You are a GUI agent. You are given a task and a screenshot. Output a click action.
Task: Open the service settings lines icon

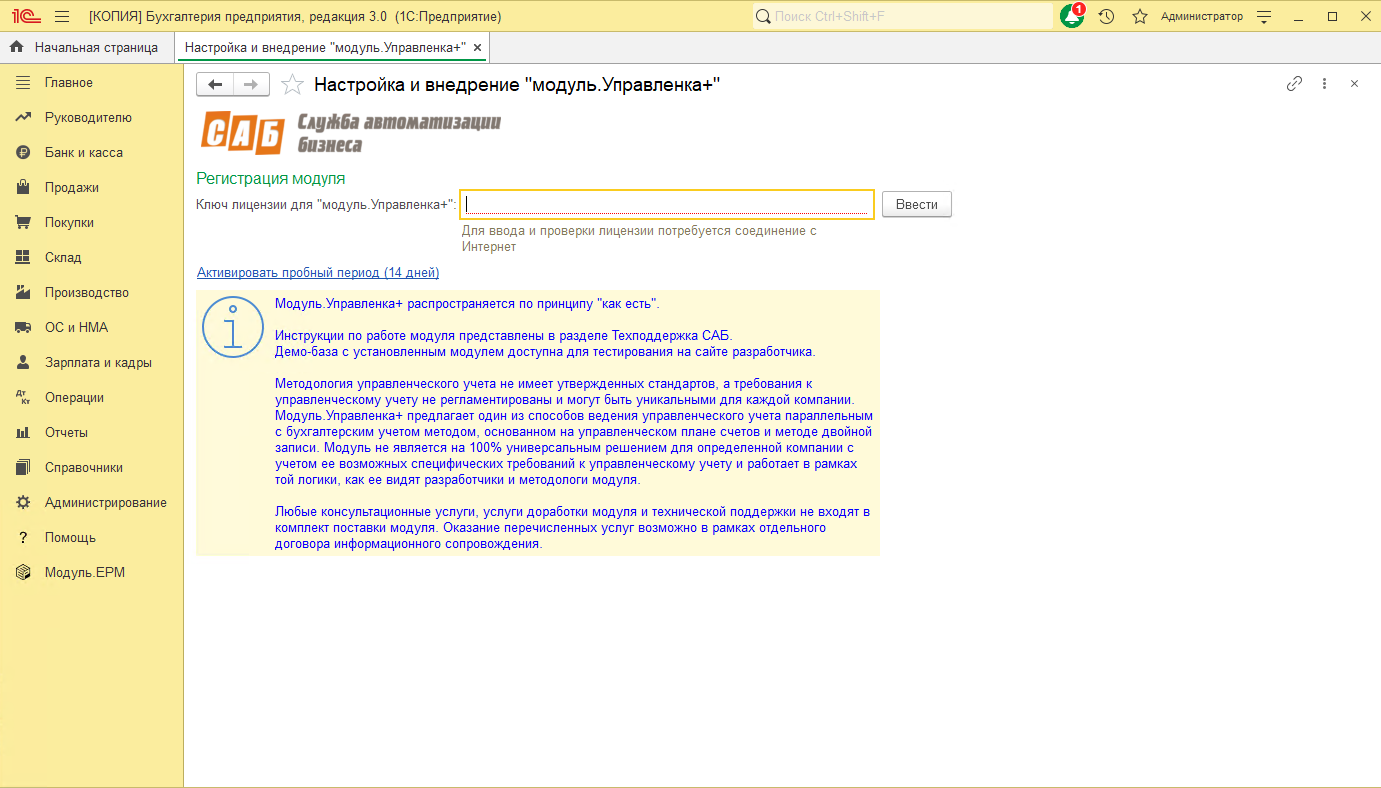[1265, 16]
